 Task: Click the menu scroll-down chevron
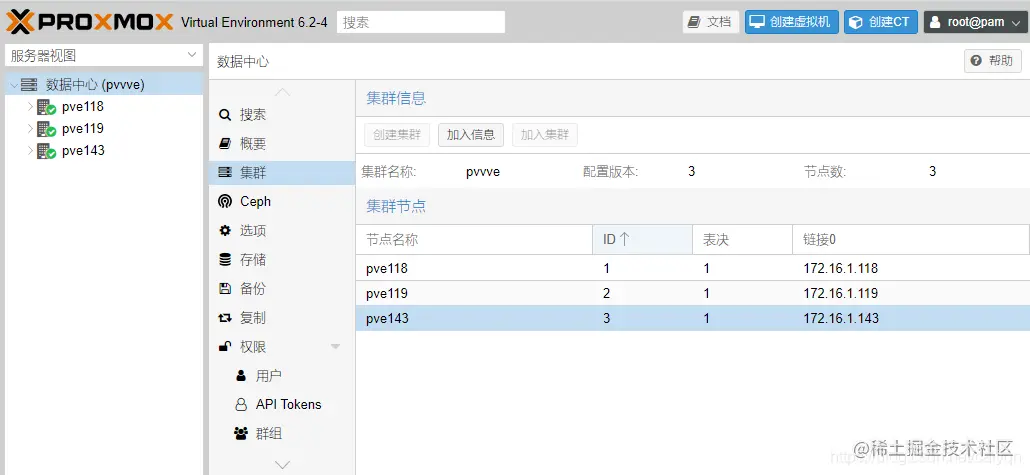[x=282, y=464]
